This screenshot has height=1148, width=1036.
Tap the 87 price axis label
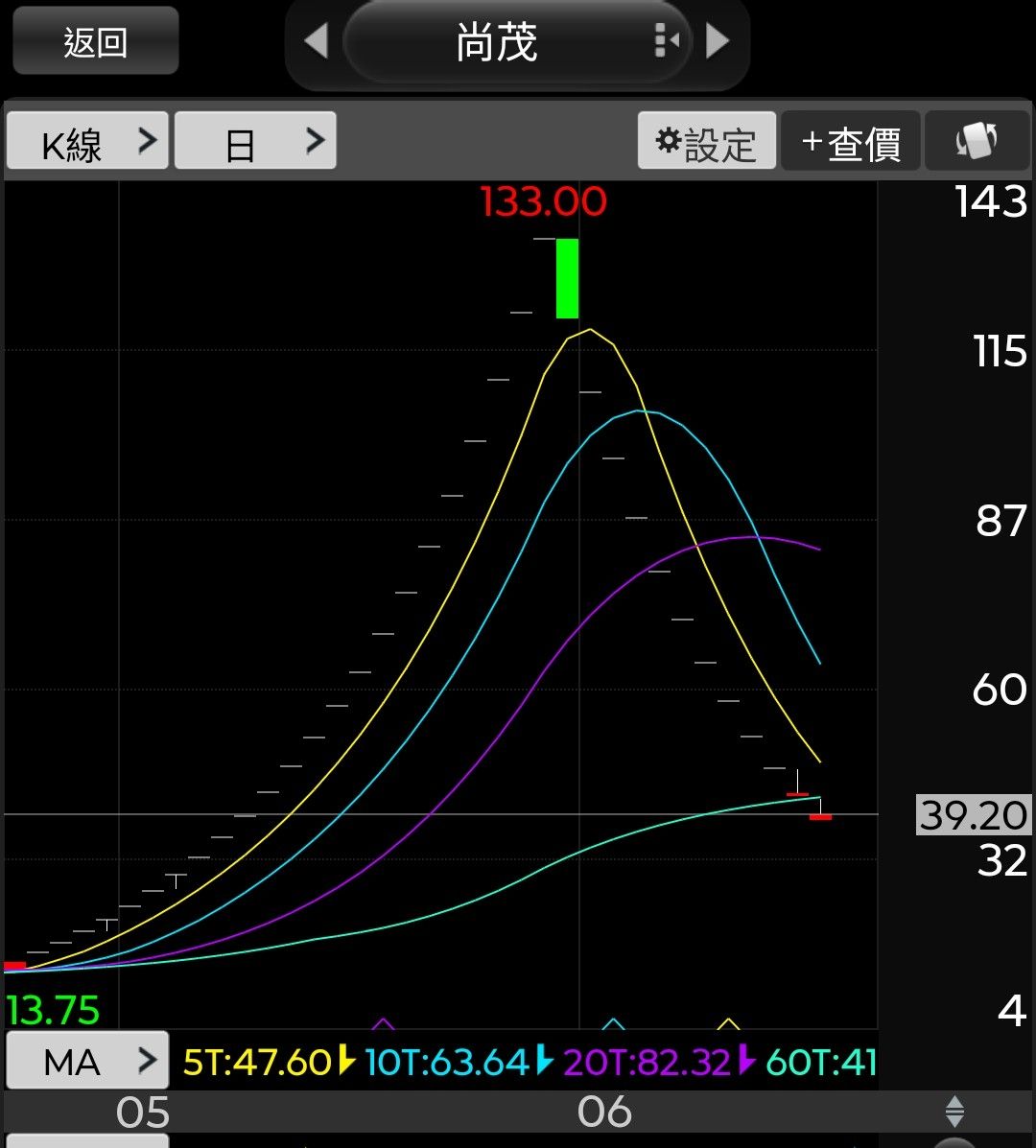click(1001, 521)
